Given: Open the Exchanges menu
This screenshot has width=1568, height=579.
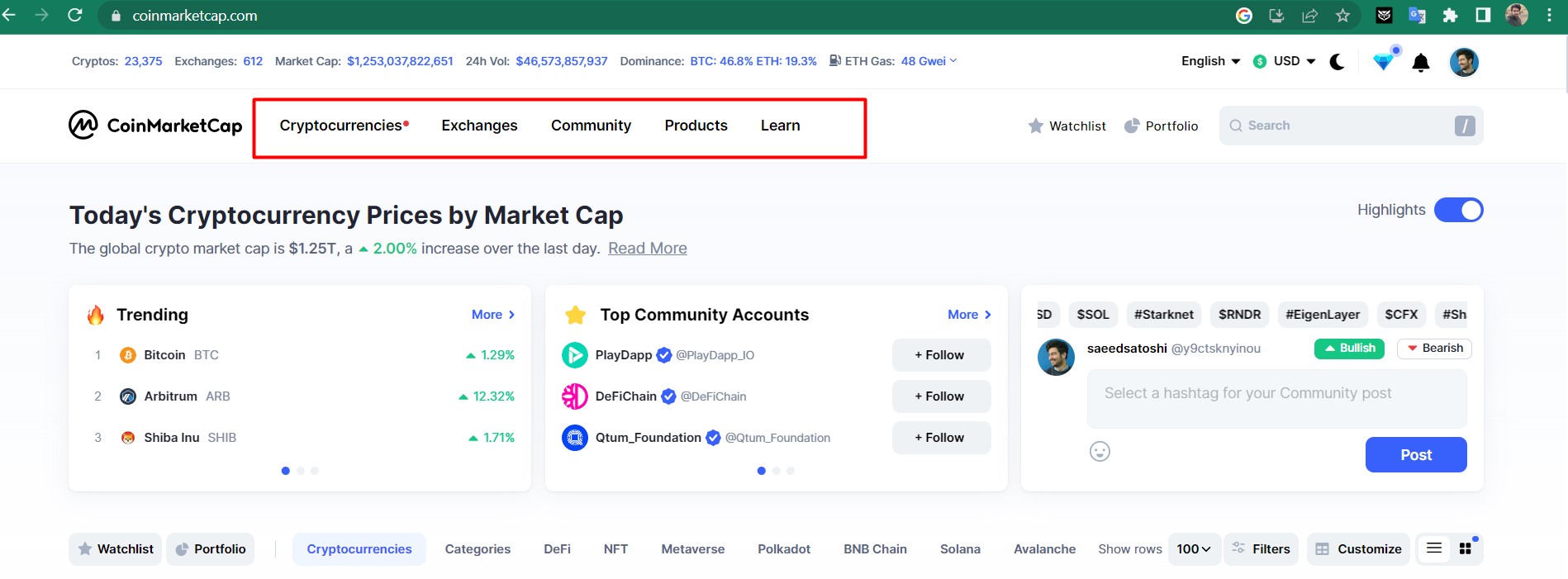Looking at the screenshot, I should click(479, 126).
